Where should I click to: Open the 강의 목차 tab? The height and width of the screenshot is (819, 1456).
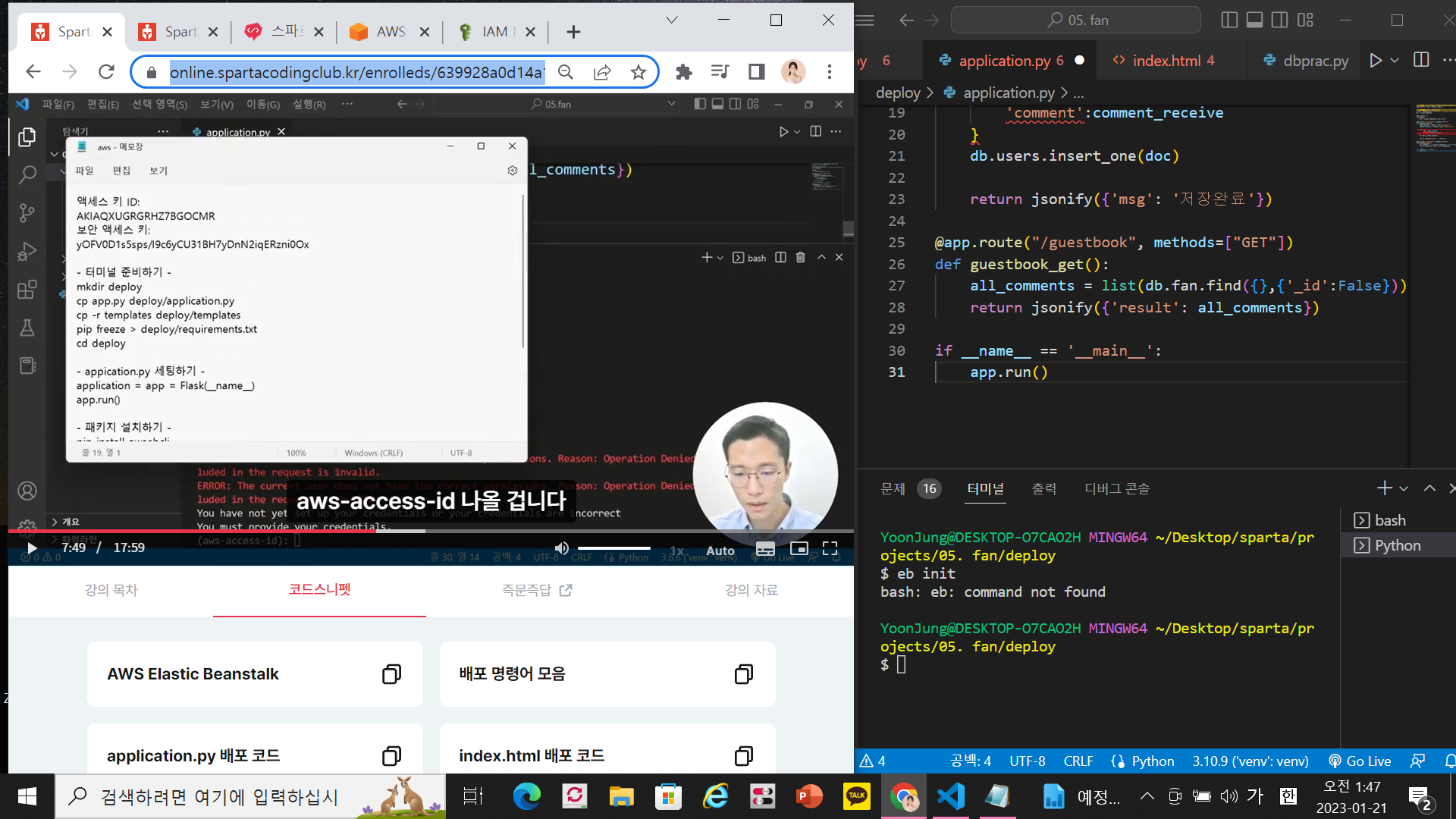pyautogui.click(x=111, y=590)
